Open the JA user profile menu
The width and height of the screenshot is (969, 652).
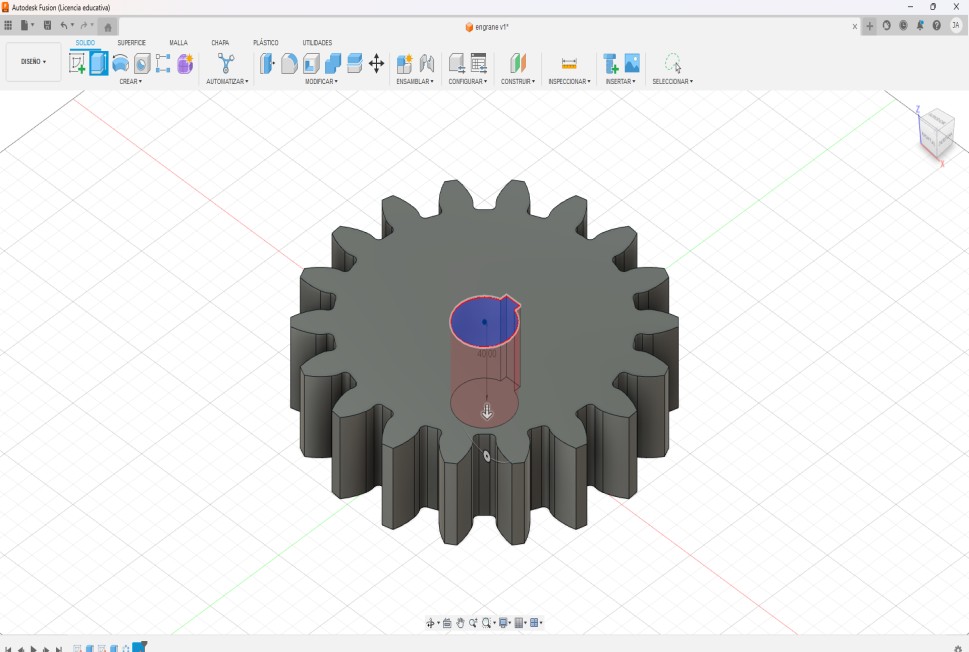[x=956, y=25]
